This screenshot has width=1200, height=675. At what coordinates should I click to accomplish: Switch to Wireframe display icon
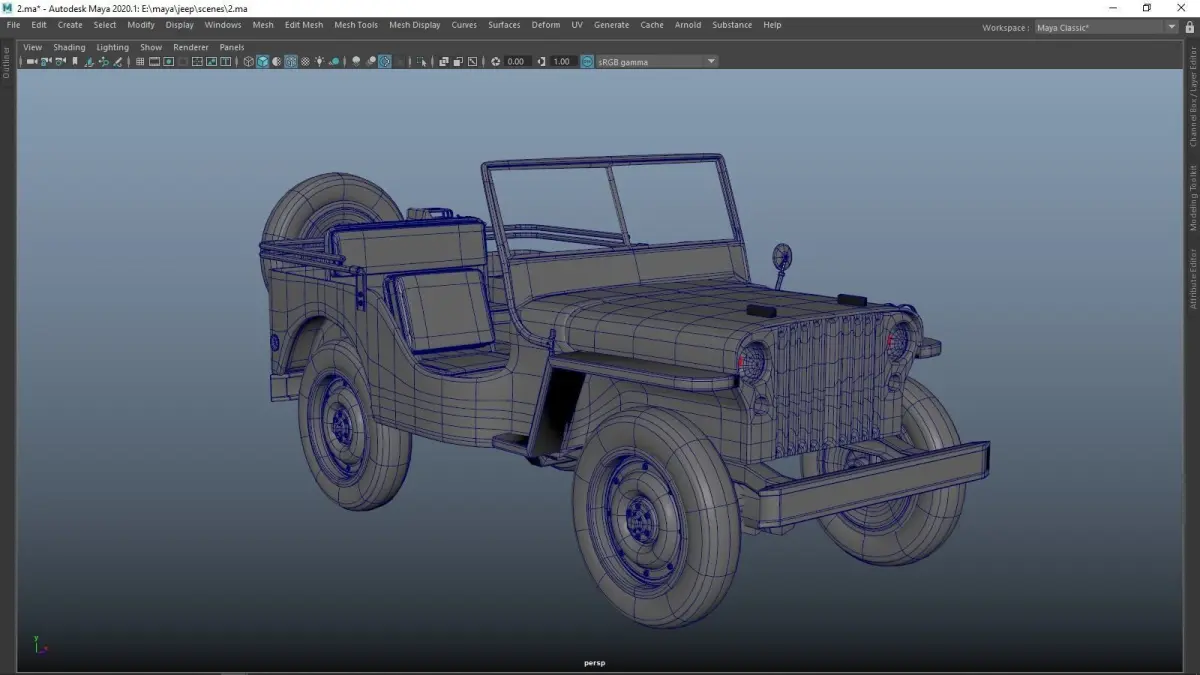tap(248, 61)
